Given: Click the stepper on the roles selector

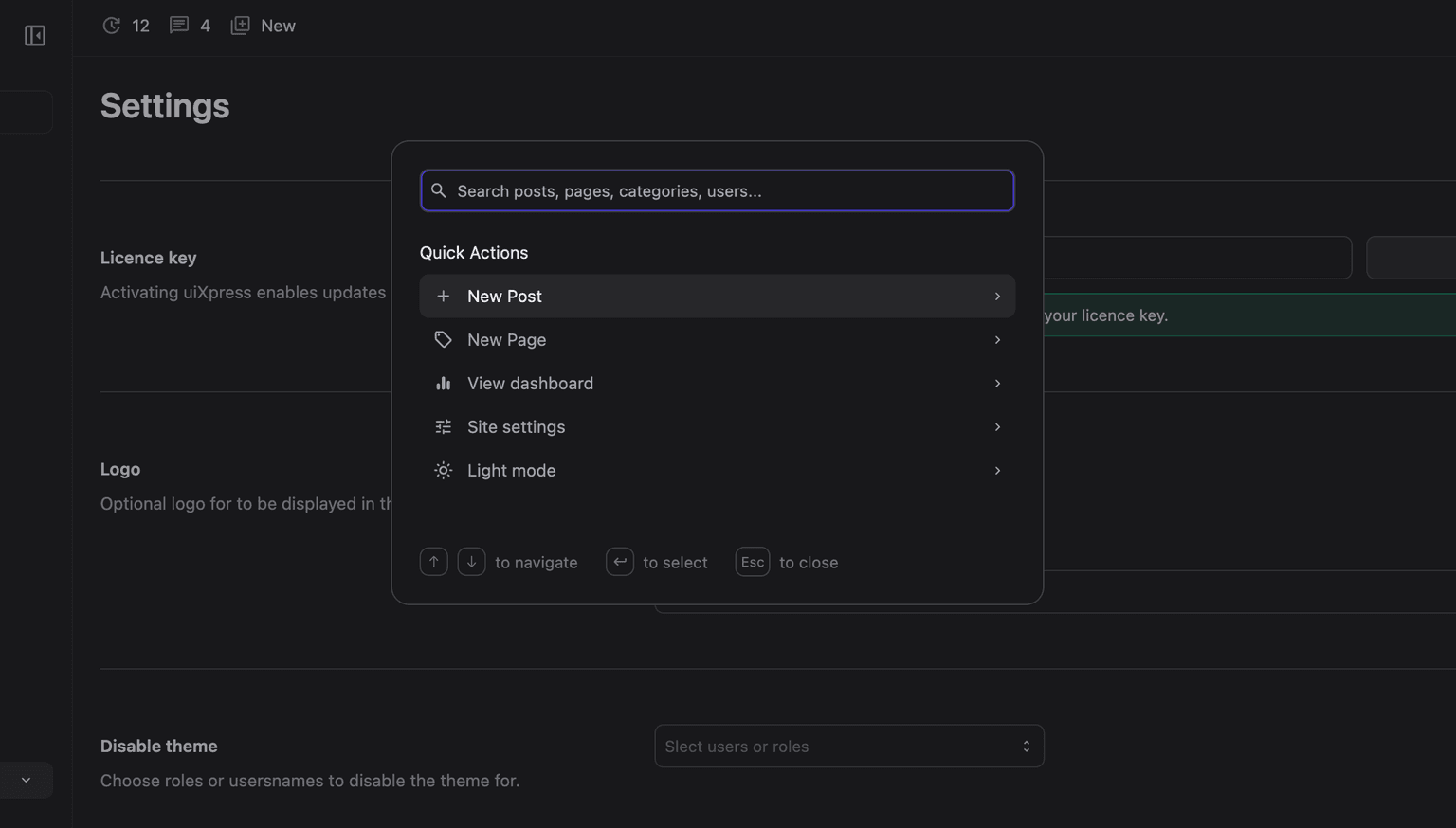Looking at the screenshot, I should coord(1026,746).
